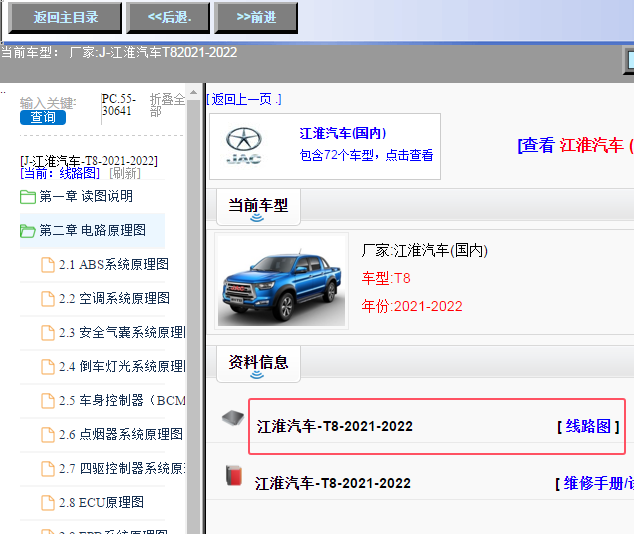Click the page icon beside 2.6 点烟器
634x534 pixels.
pos(48,435)
